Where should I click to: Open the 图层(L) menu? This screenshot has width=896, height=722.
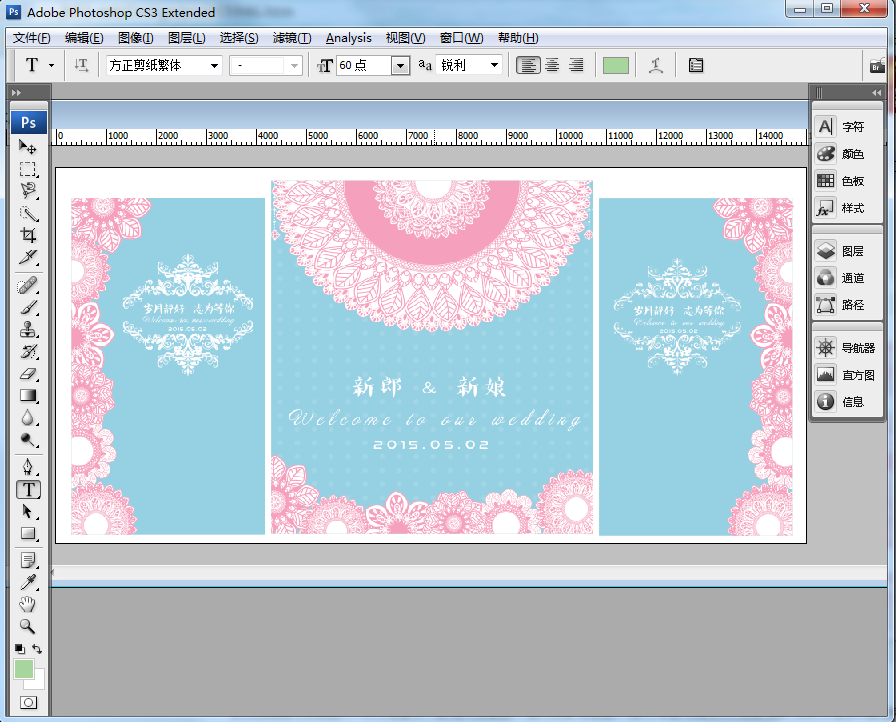[x=186, y=38]
